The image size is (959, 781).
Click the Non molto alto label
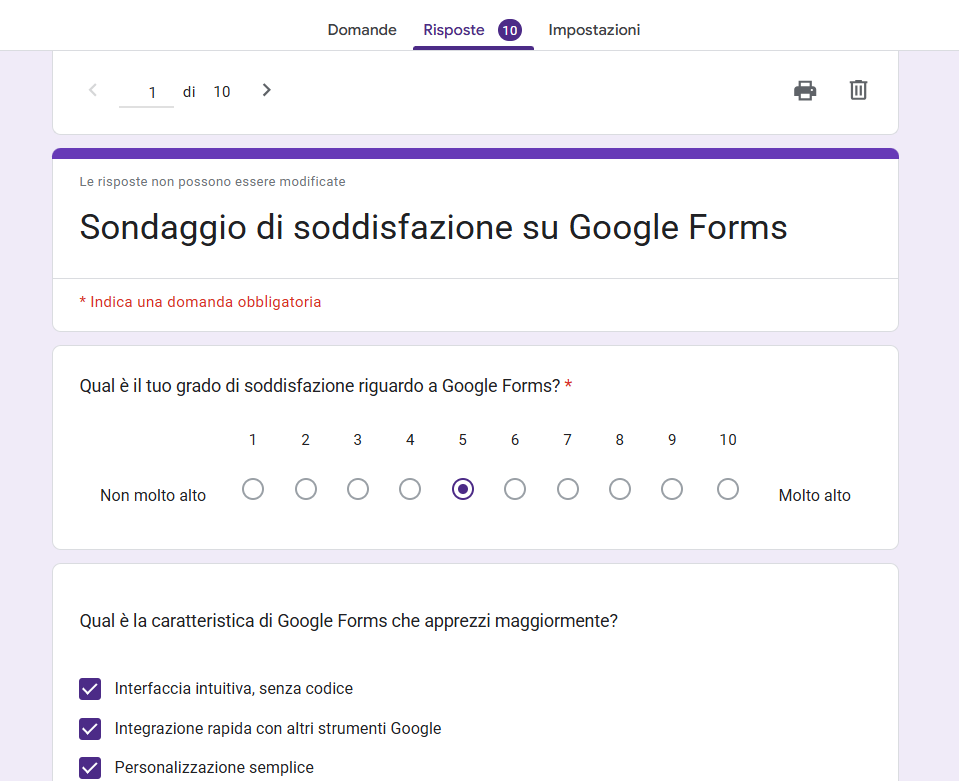pos(152,494)
